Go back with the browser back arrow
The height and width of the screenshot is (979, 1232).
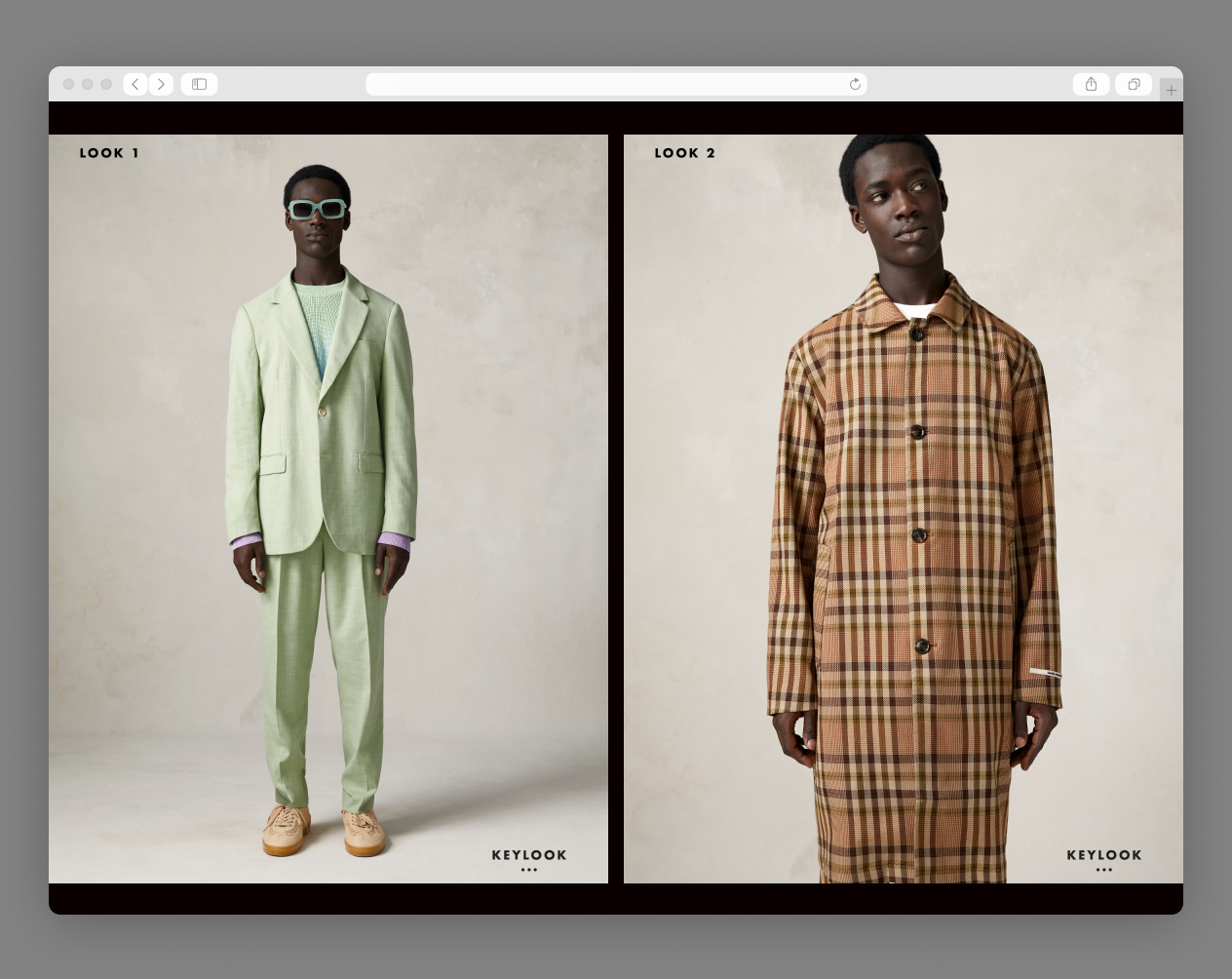pyautogui.click(x=135, y=85)
